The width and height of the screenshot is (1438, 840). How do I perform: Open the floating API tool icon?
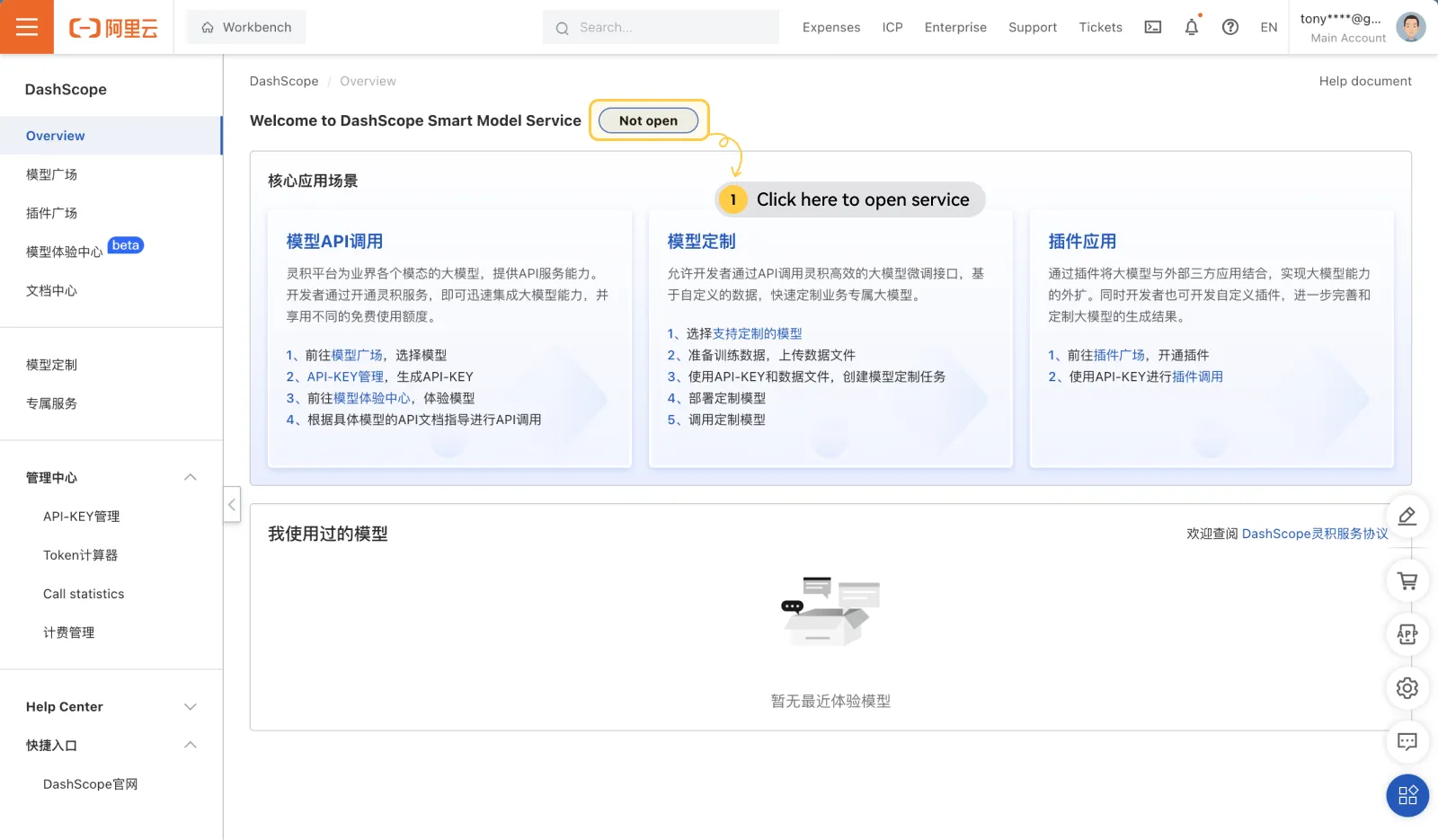(1407, 634)
